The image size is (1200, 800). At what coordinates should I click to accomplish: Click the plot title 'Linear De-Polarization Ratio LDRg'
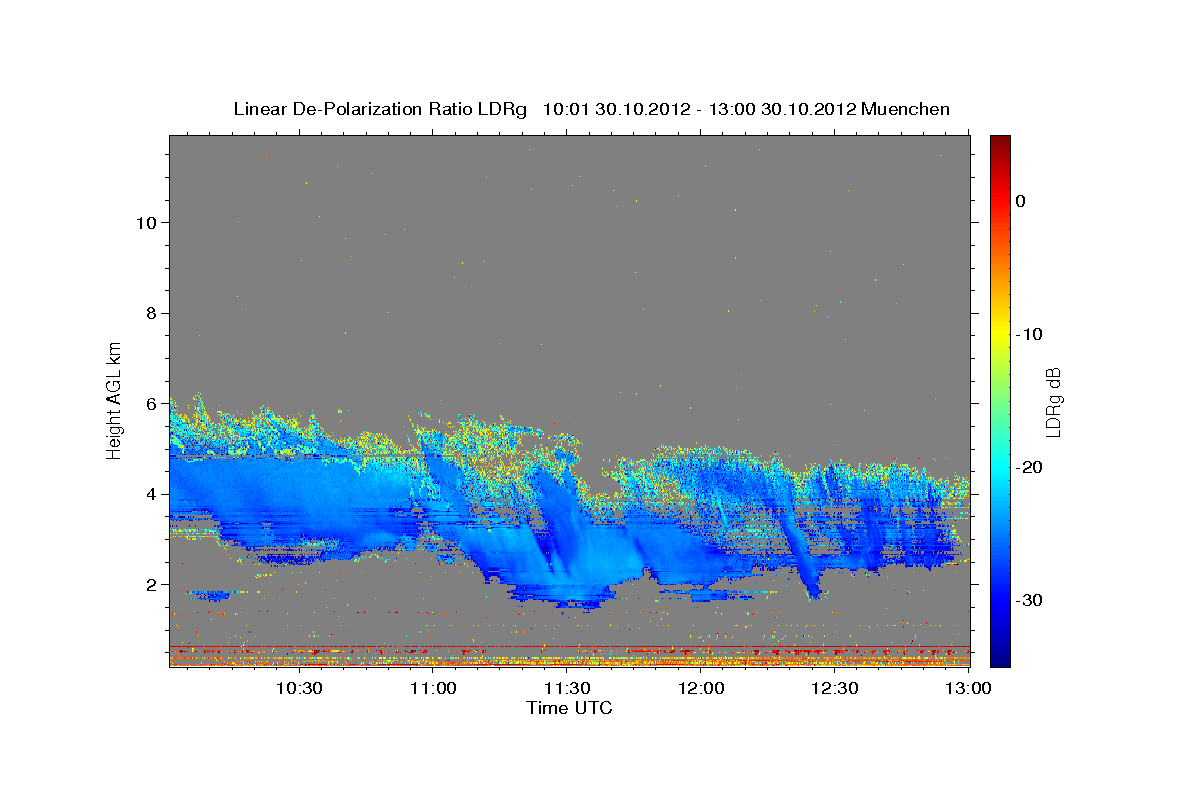point(379,109)
